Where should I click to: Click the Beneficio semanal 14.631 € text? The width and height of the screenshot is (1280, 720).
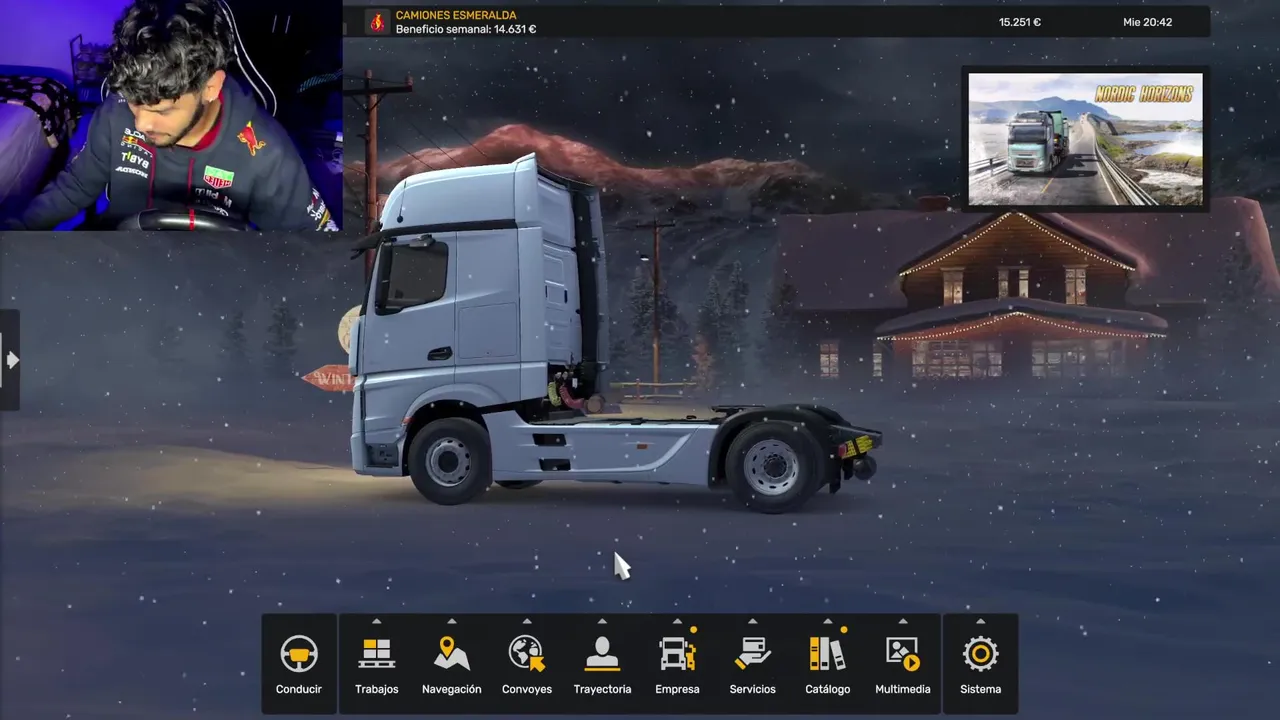pos(466,29)
